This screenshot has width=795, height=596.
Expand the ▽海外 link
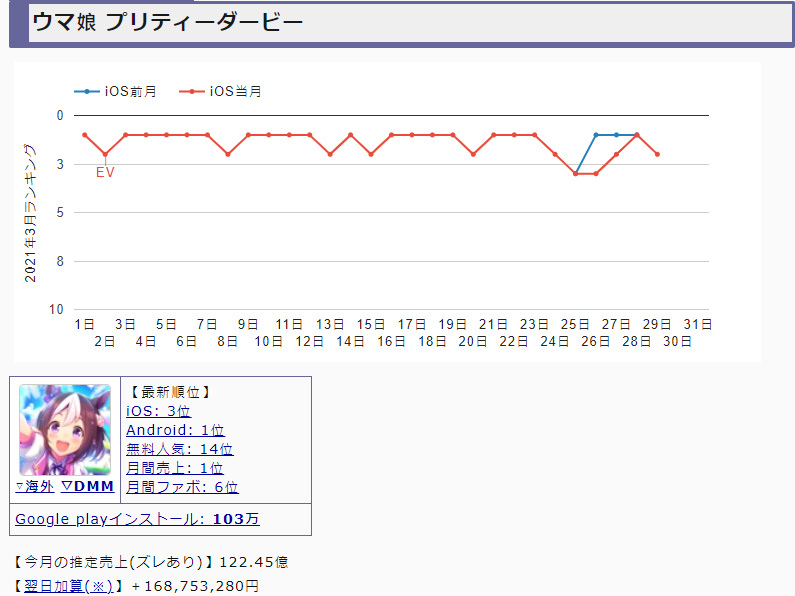click(x=34, y=486)
